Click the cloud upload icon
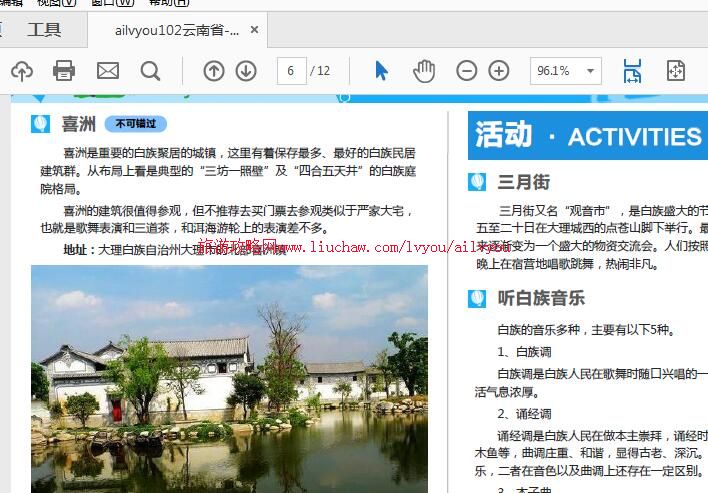Screen dimensions: 708x493 21,70
